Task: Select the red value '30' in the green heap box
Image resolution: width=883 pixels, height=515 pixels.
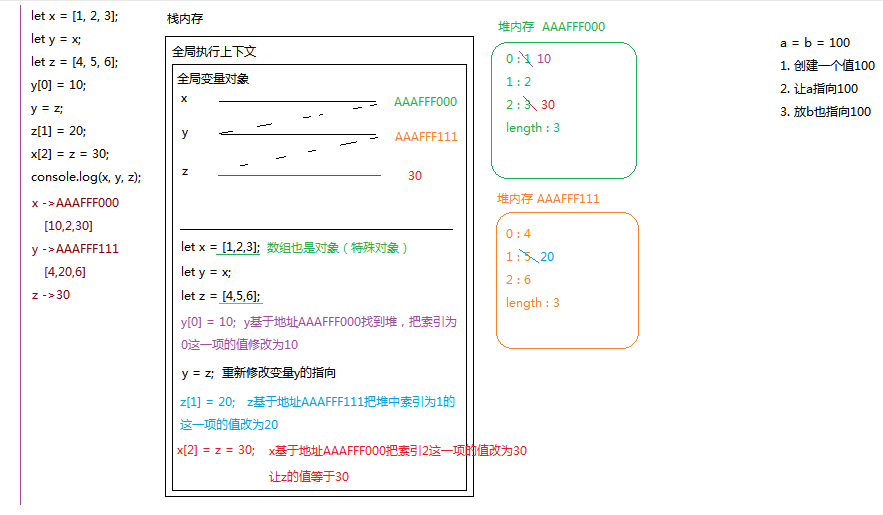Action: (x=548, y=105)
